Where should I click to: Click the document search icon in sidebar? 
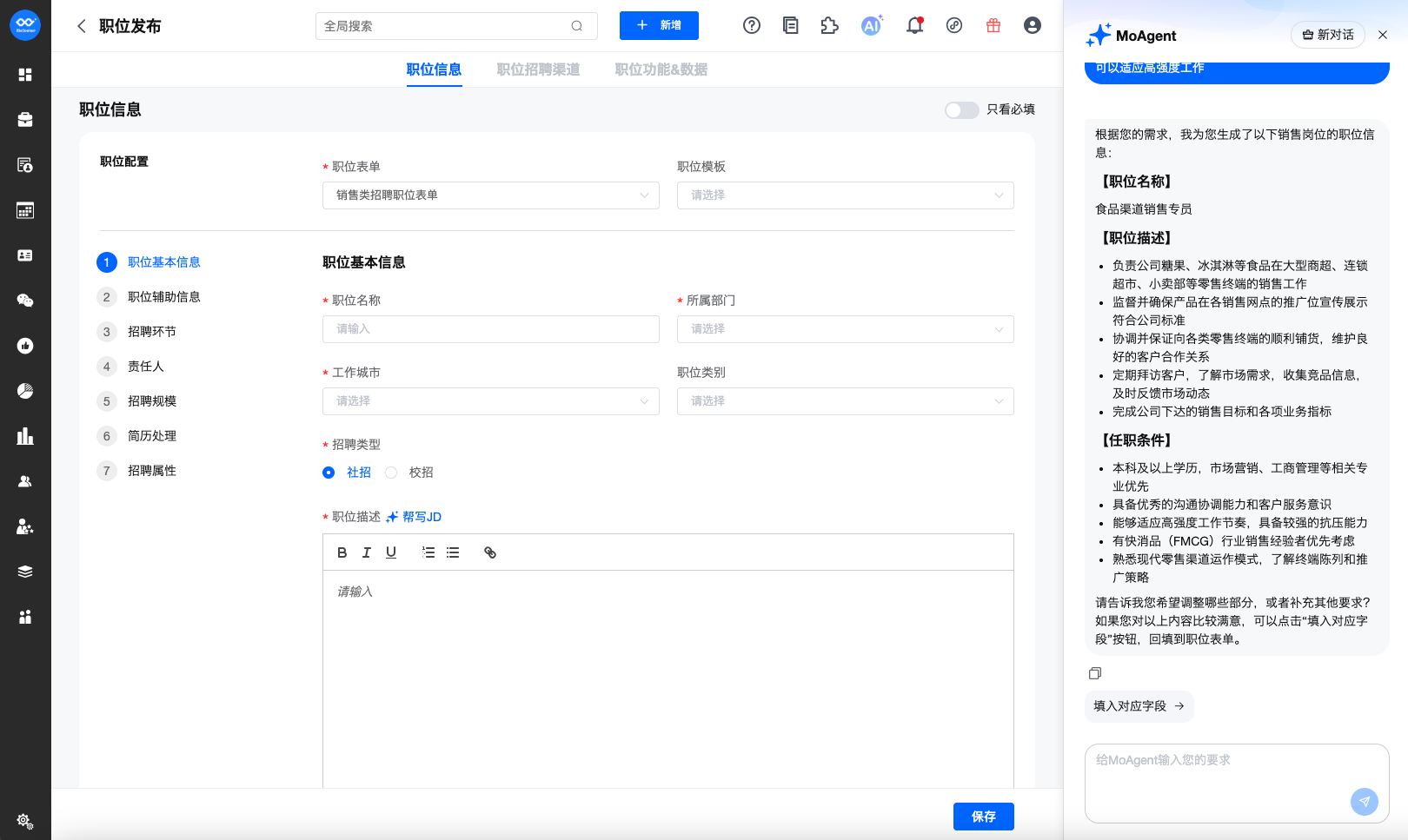click(25, 165)
